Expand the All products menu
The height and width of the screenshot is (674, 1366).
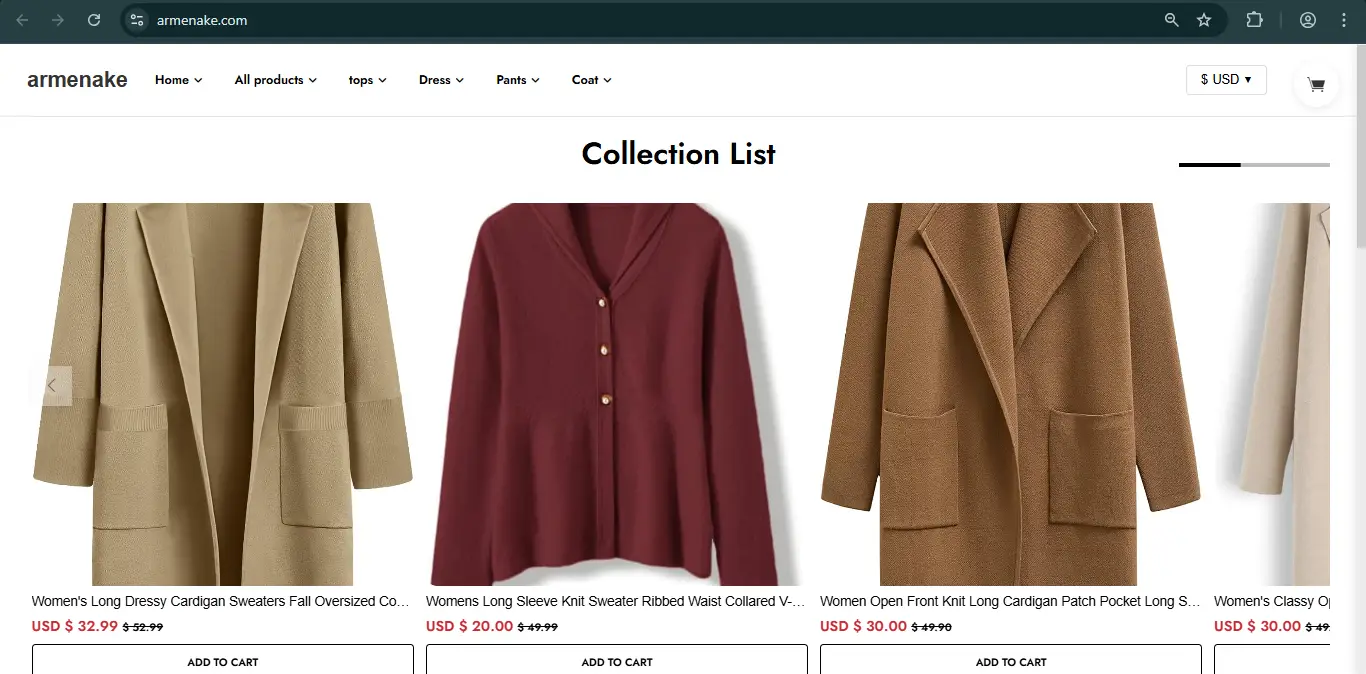[x=275, y=80]
